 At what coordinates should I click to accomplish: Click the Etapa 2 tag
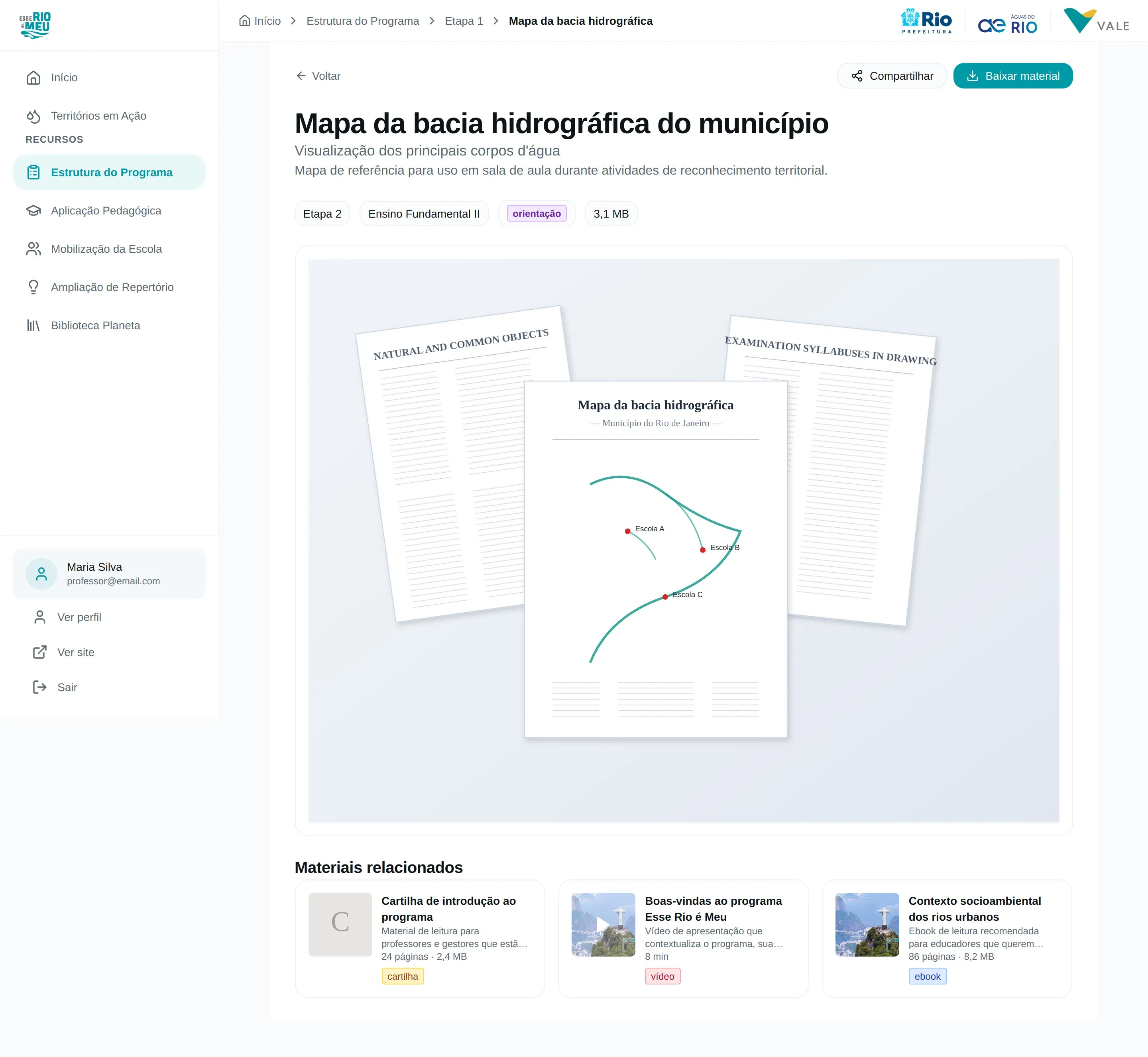(x=322, y=214)
